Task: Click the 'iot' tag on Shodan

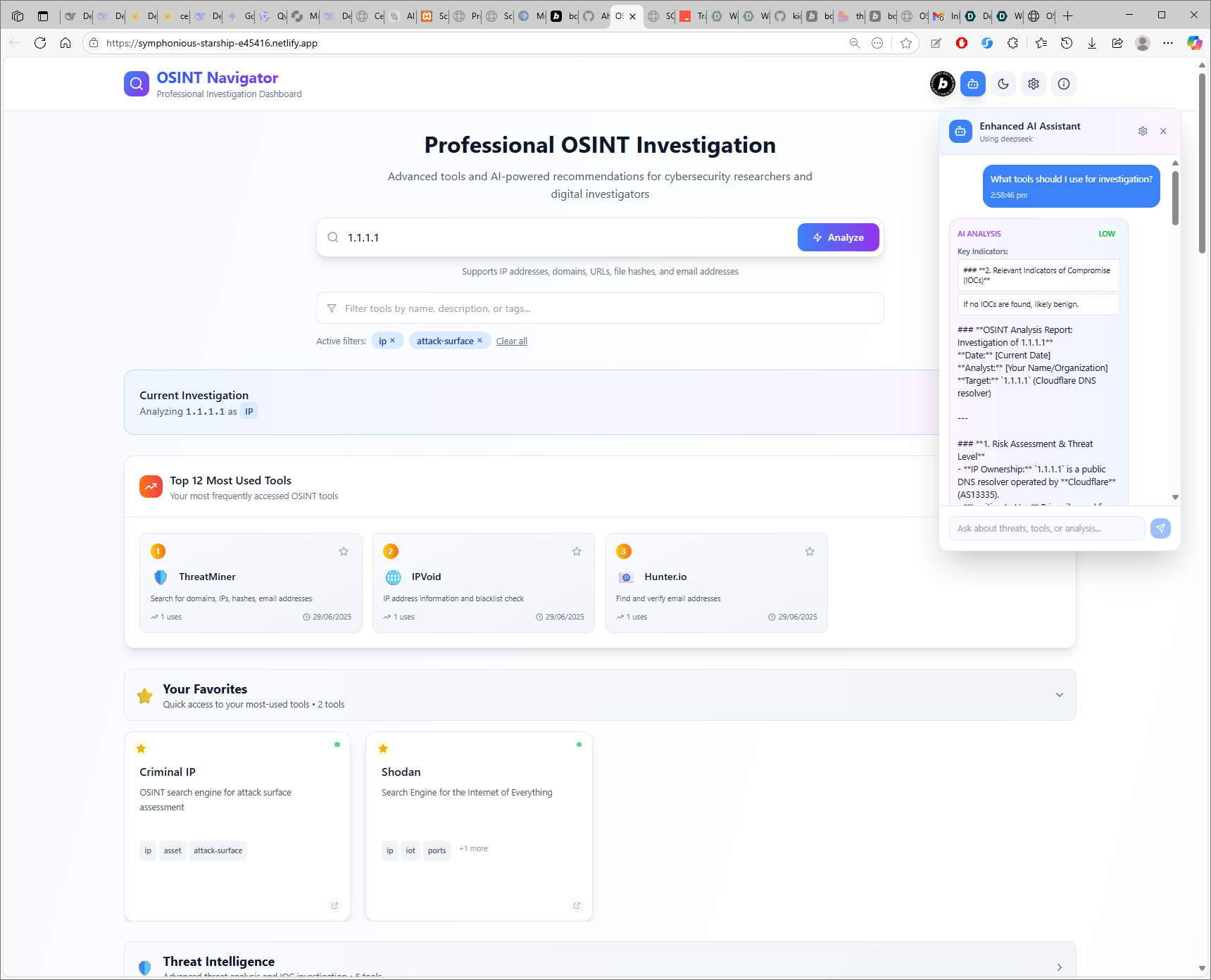Action: [x=410, y=850]
